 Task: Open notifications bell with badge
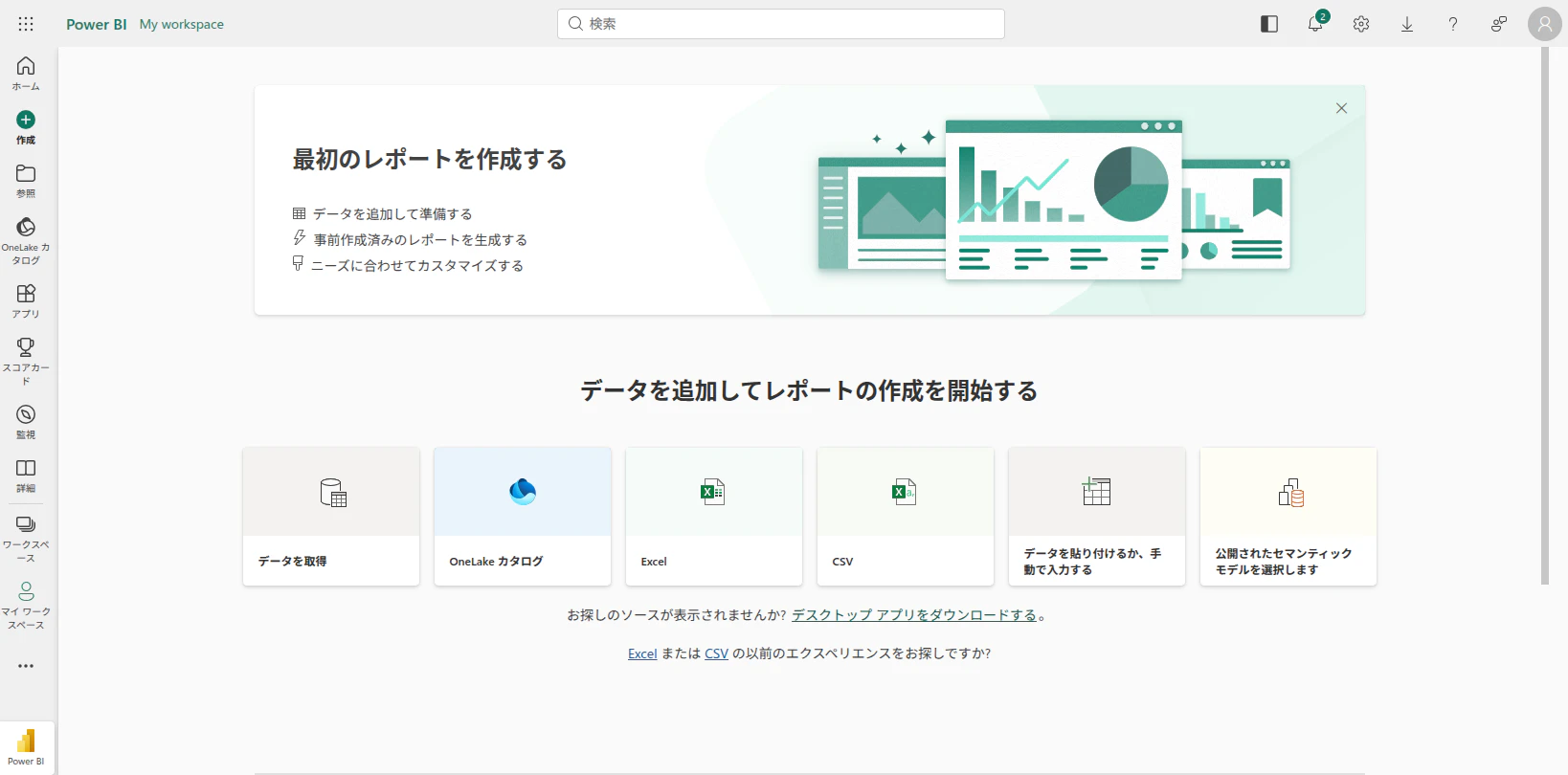click(x=1315, y=24)
